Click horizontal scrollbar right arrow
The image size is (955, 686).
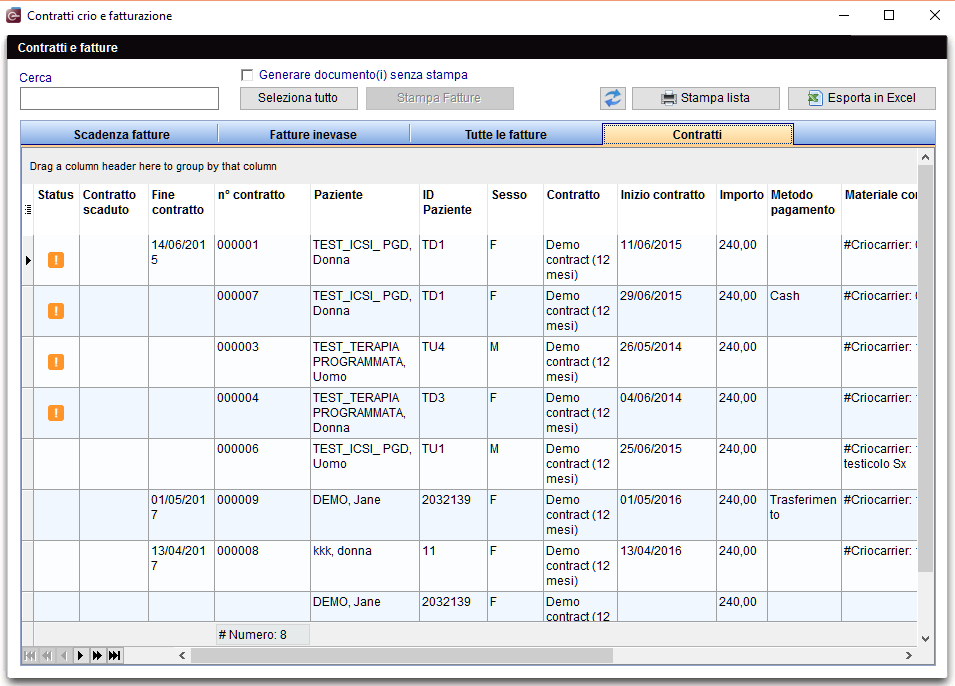tap(909, 656)
